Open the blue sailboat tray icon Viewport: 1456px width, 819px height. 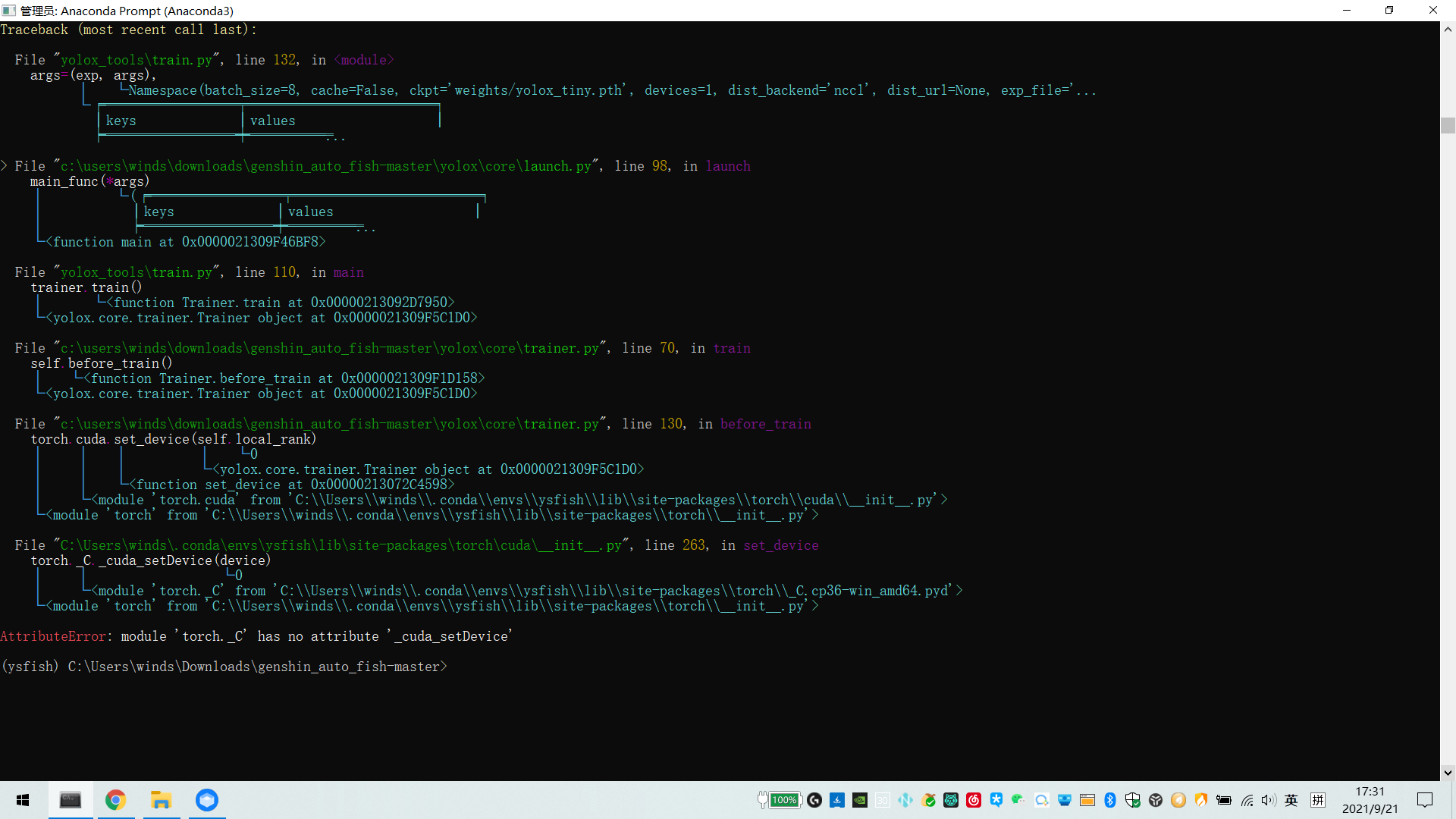[837, 800]
